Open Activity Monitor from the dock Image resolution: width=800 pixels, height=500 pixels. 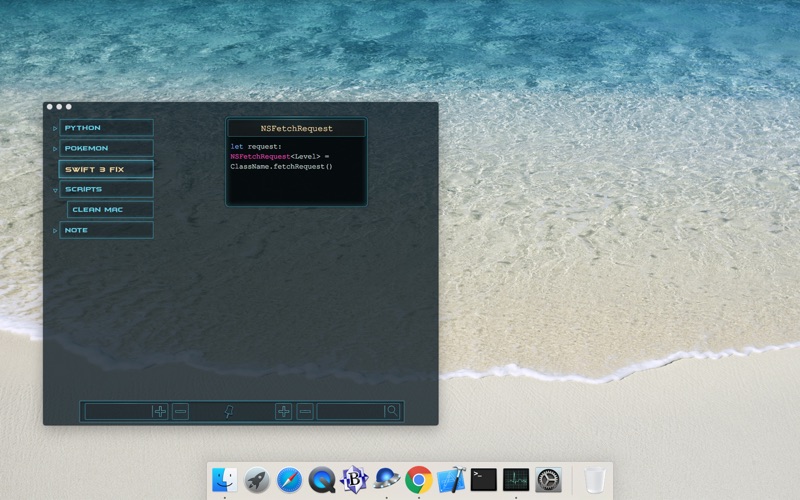click(x=516, y=480)
